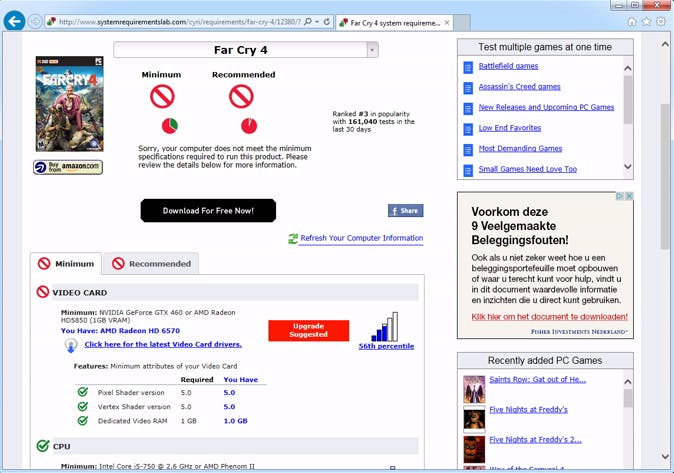Image resolution: width=674 pixels, height=473 pixels.
Task: Close the Fisher Investments advertisement
Action: pyautogui.click(x=629, y=196)
